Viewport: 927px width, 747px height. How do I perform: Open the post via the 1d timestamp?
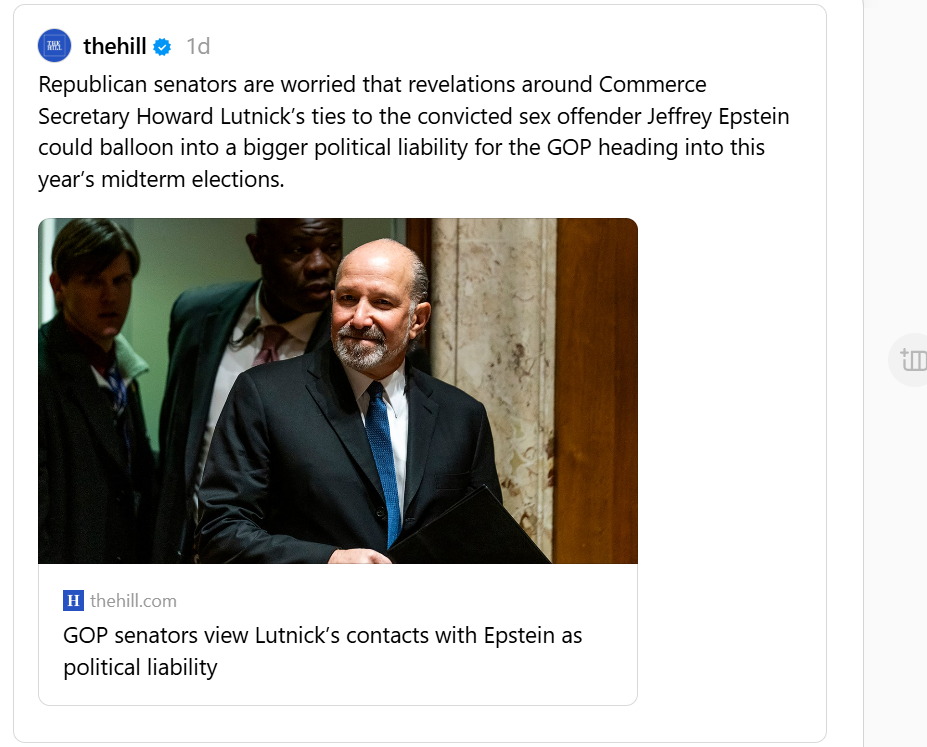click(x=198, y=47)
